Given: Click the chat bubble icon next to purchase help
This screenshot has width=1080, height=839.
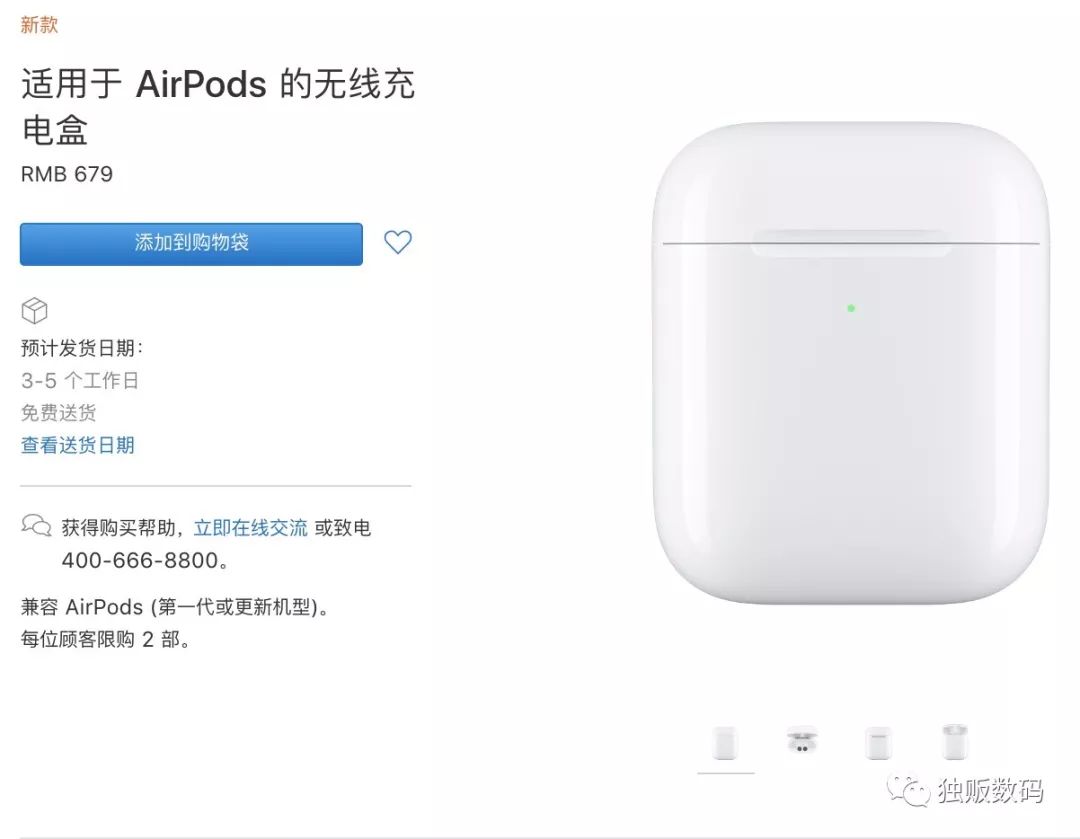Looking at the screenshot, I should click(x=36, y=524).
